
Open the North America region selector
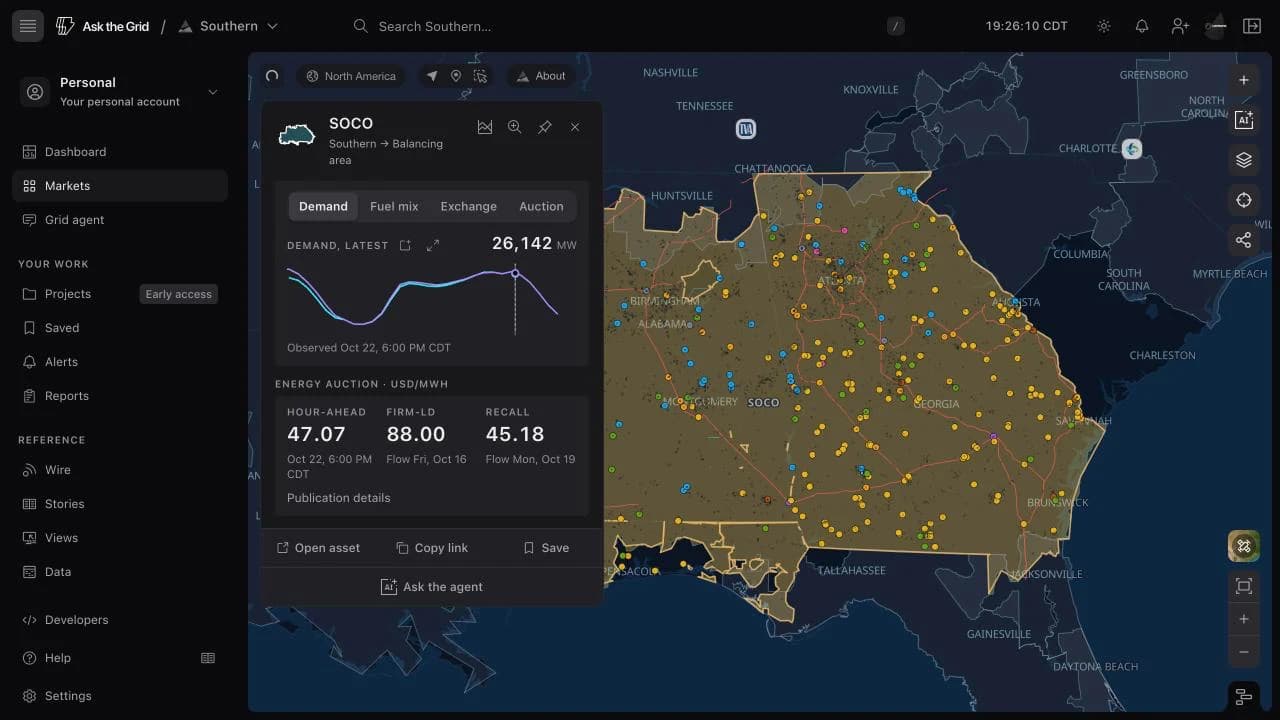[351, 76]
